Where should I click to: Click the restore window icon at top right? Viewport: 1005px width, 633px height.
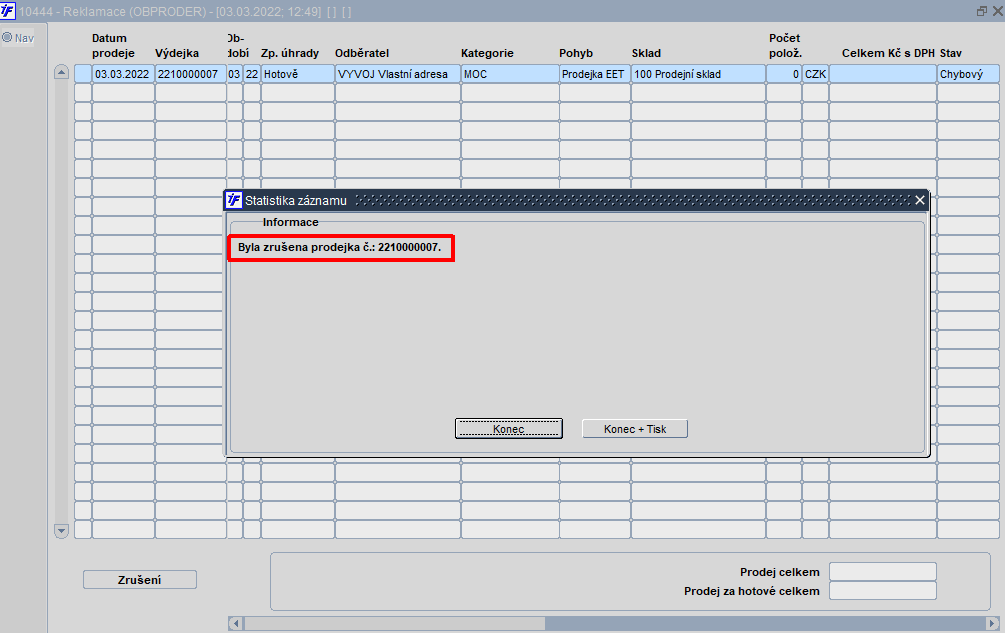(981, 12)
